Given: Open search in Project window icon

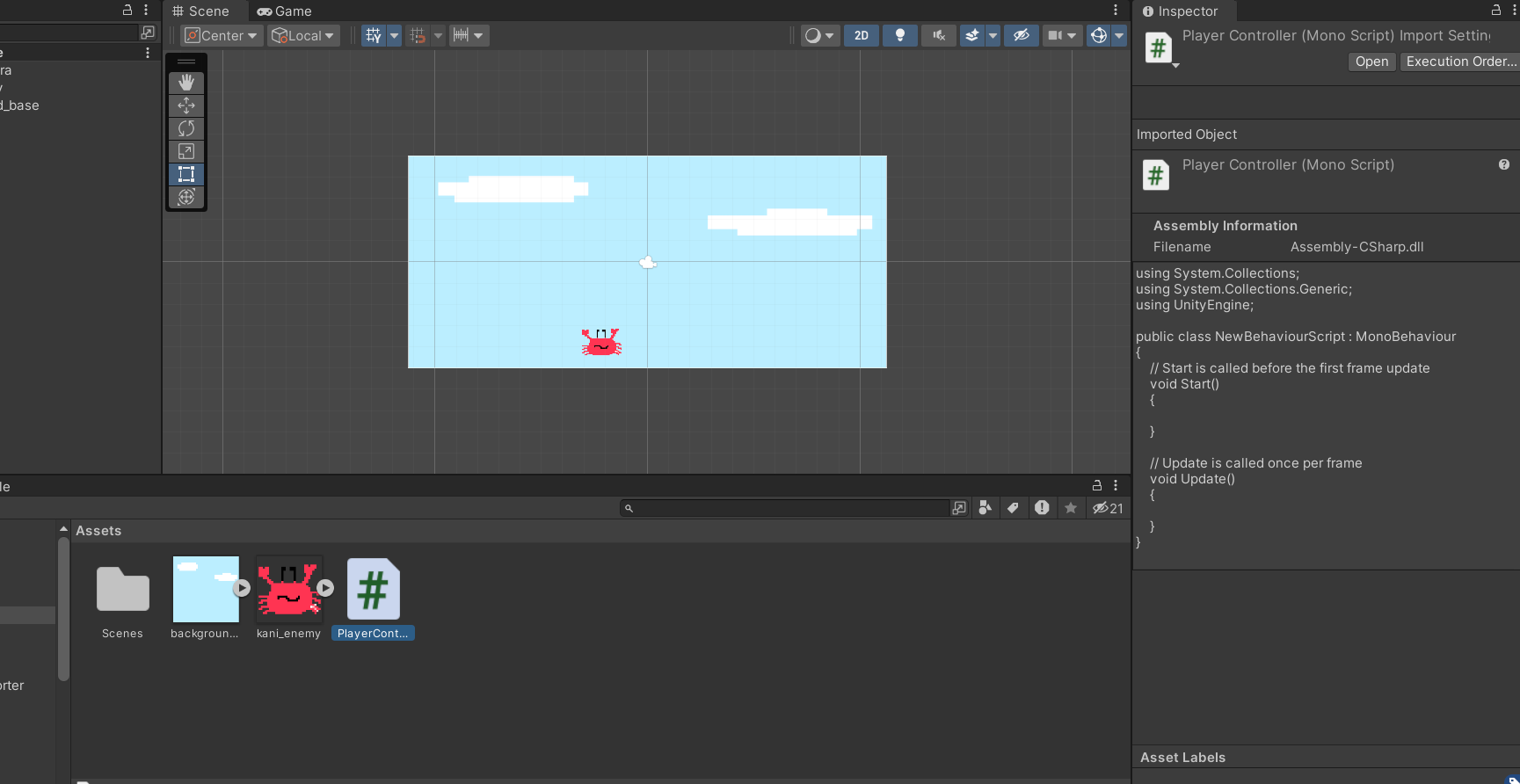Looking at the screenshot, I should (x=959, y=508).
